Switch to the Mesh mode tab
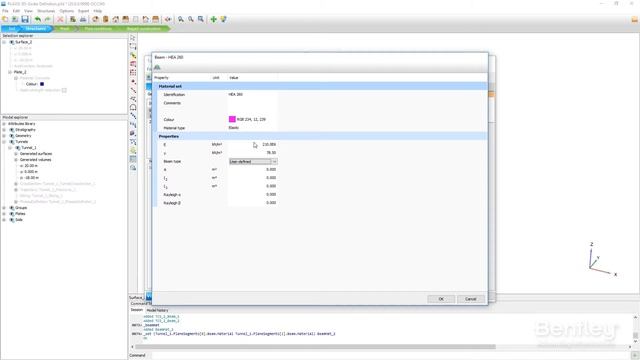Viewport: 640px width, 360px height. point(64,29)
